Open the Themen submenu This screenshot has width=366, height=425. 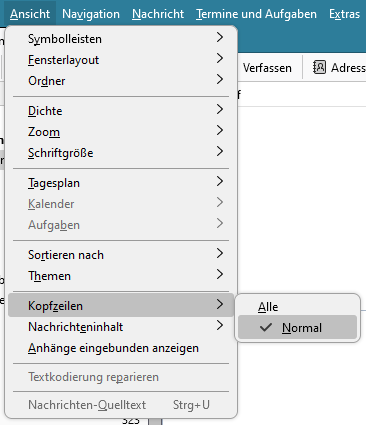click(x=121, y=276)
